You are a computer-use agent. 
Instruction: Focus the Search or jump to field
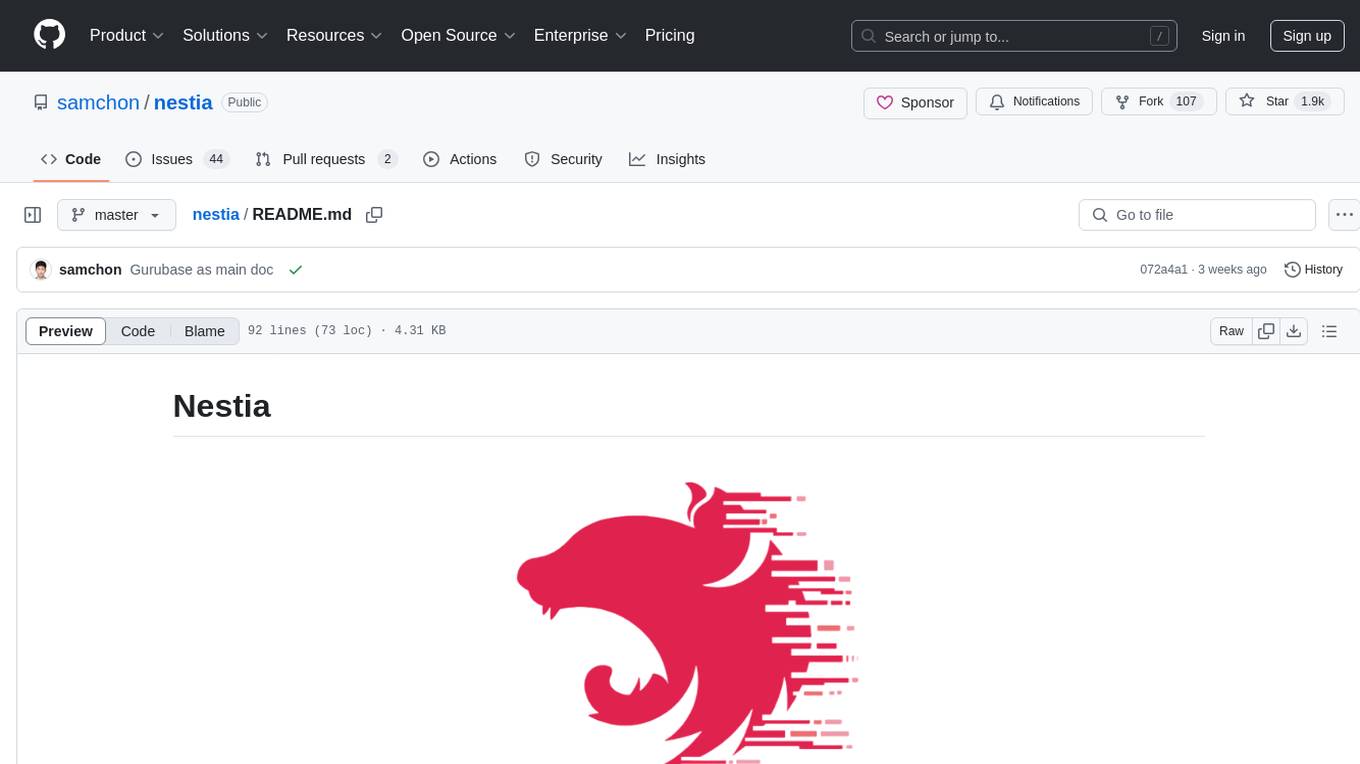coord(1014,36)
